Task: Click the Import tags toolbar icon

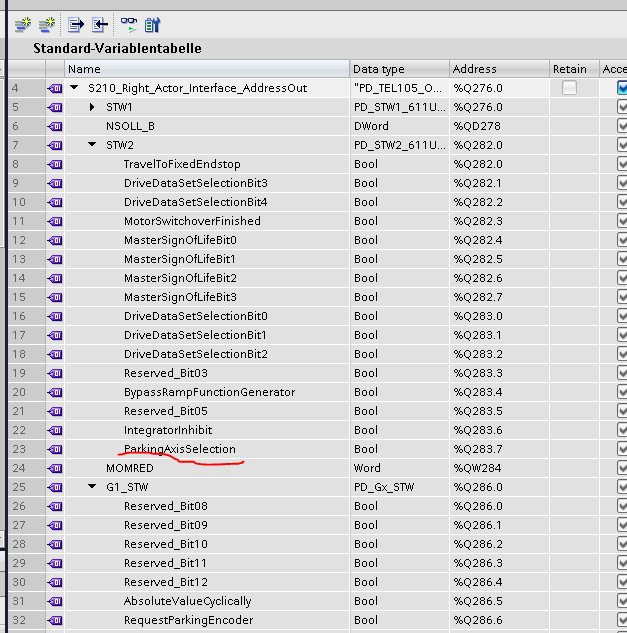Action: (100, 24)
